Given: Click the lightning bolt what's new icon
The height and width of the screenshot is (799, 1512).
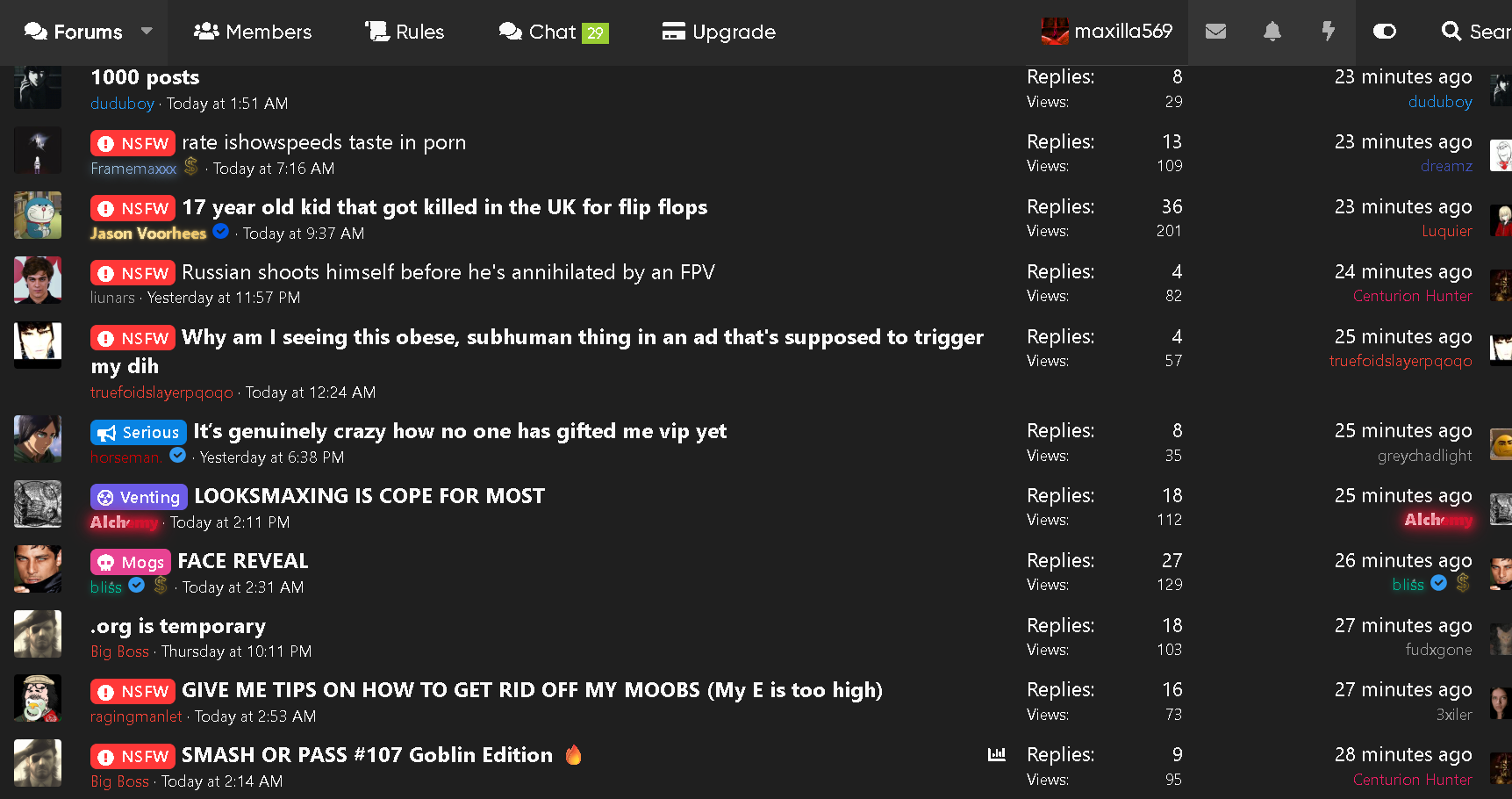Looking at the screenshot, I should coord(1328,32).
